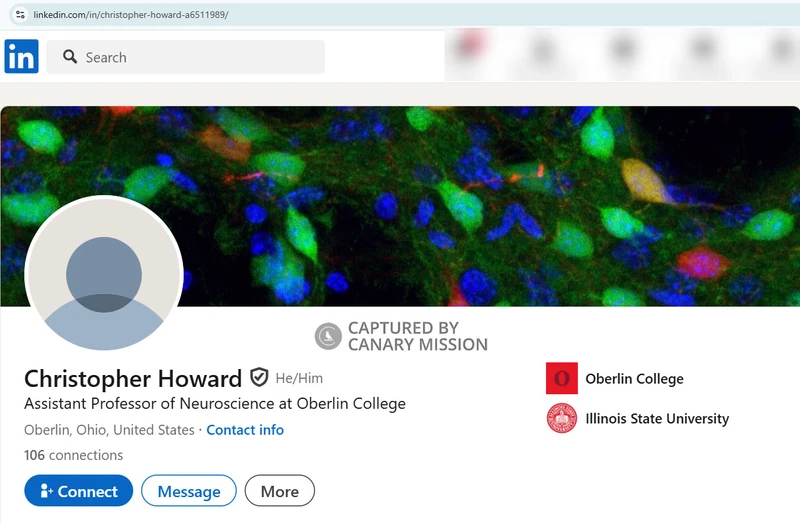View the 106 connections link

(73, 455)
